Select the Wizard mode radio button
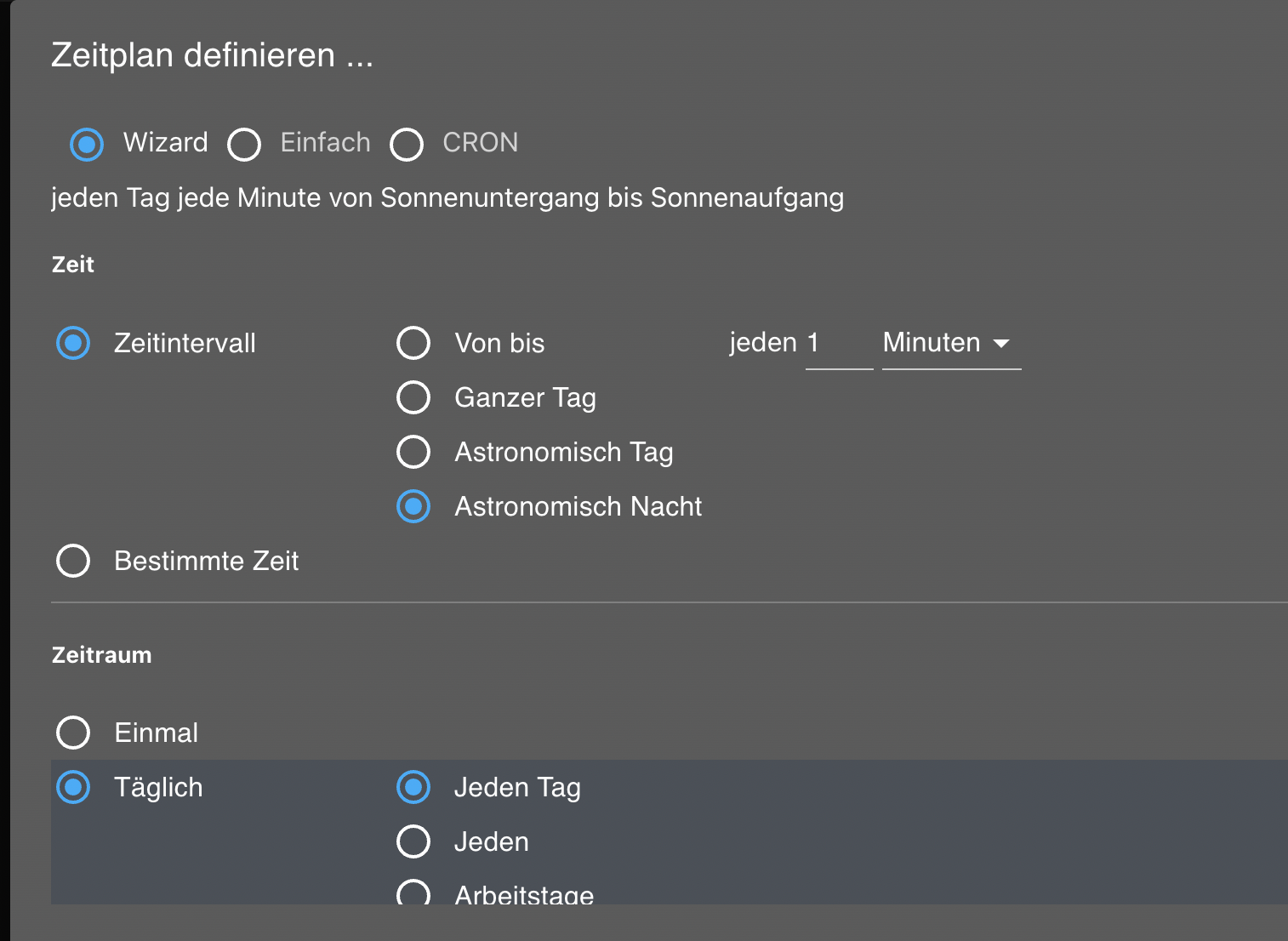 pos(87,144)
